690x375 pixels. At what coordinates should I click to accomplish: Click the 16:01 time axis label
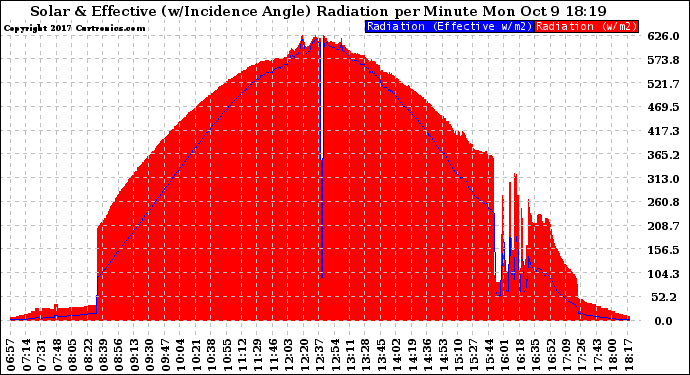pos(505,355)
